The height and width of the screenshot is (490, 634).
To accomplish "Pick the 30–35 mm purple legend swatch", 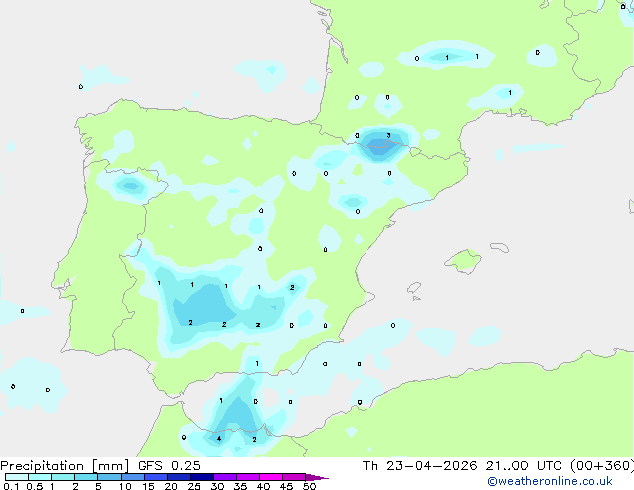I will click(x=225, y=477).
